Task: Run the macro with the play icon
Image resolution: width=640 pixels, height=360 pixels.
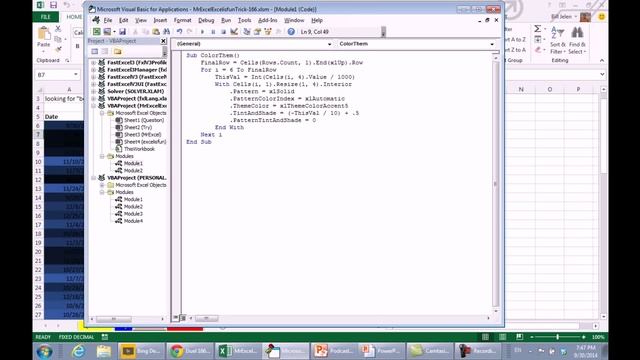Action: (x=202, y=31)
